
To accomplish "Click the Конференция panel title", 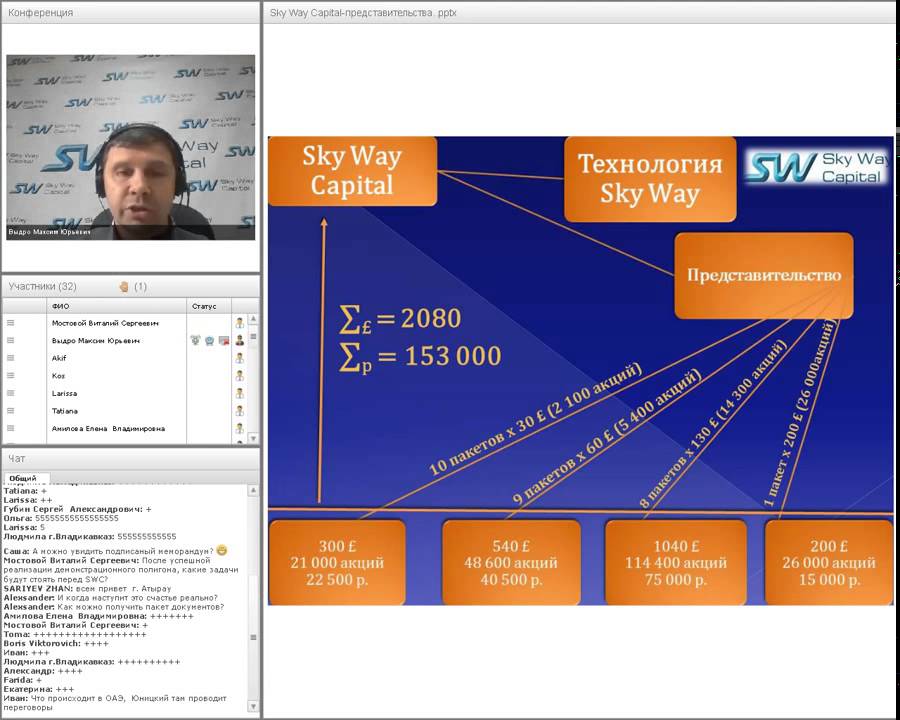I will [40, 12].
